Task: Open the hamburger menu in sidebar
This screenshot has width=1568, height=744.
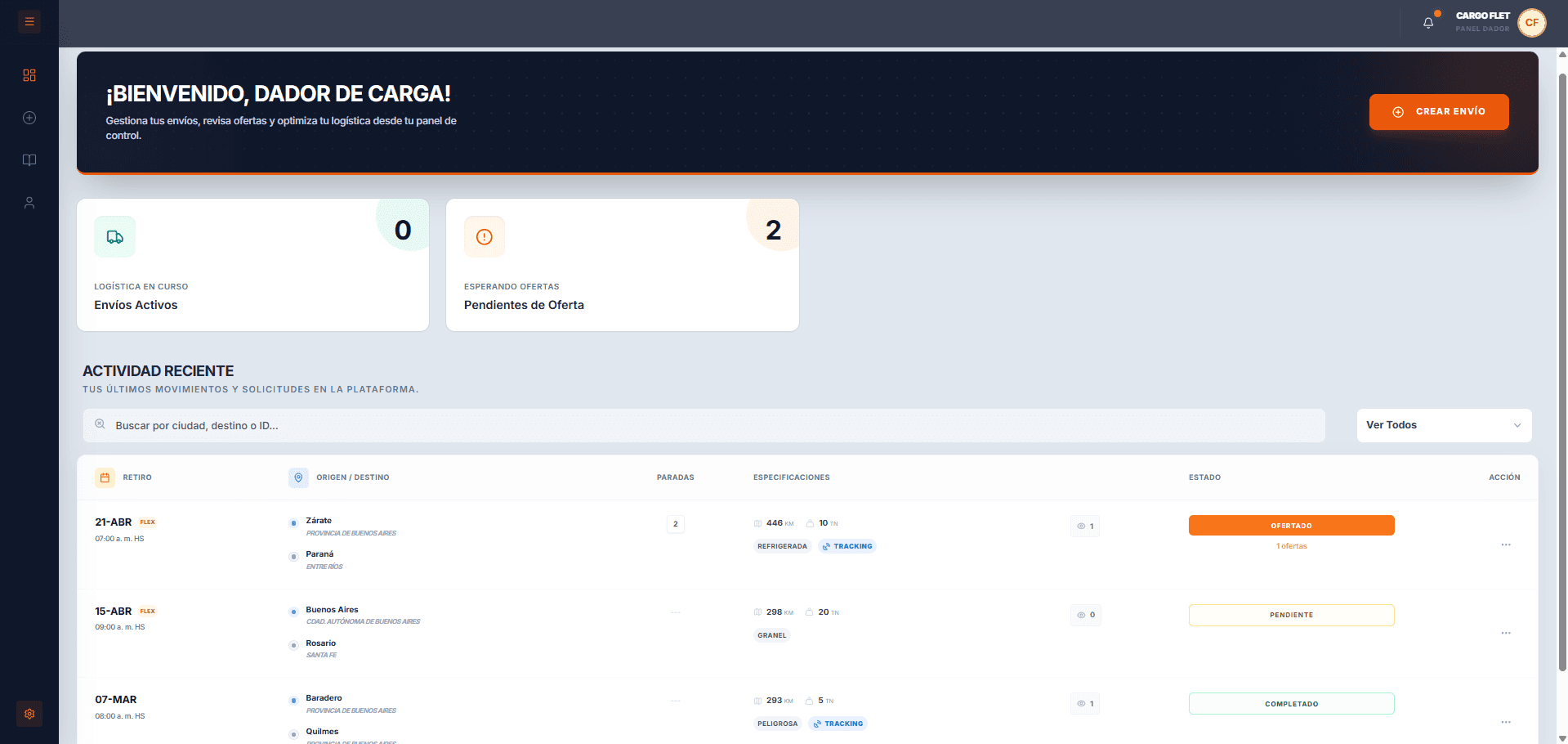Action: point(29,22)
